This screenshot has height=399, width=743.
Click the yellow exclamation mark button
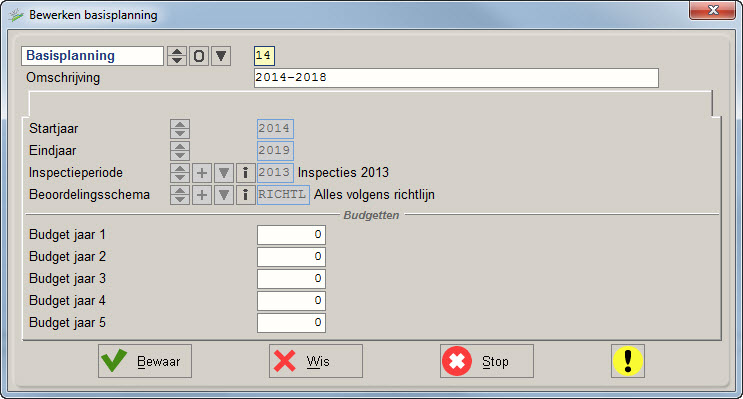pyautogui.click(x=628, y=361)
